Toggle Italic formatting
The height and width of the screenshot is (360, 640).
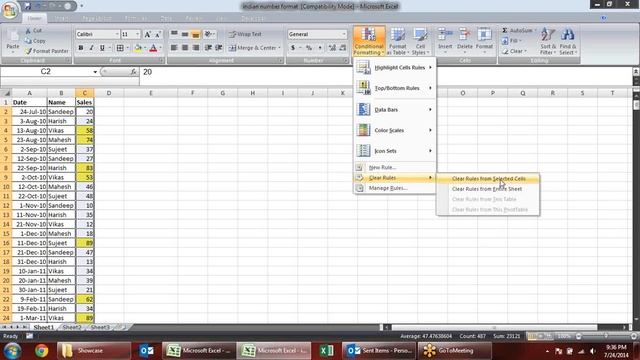[x=91, y=48]
